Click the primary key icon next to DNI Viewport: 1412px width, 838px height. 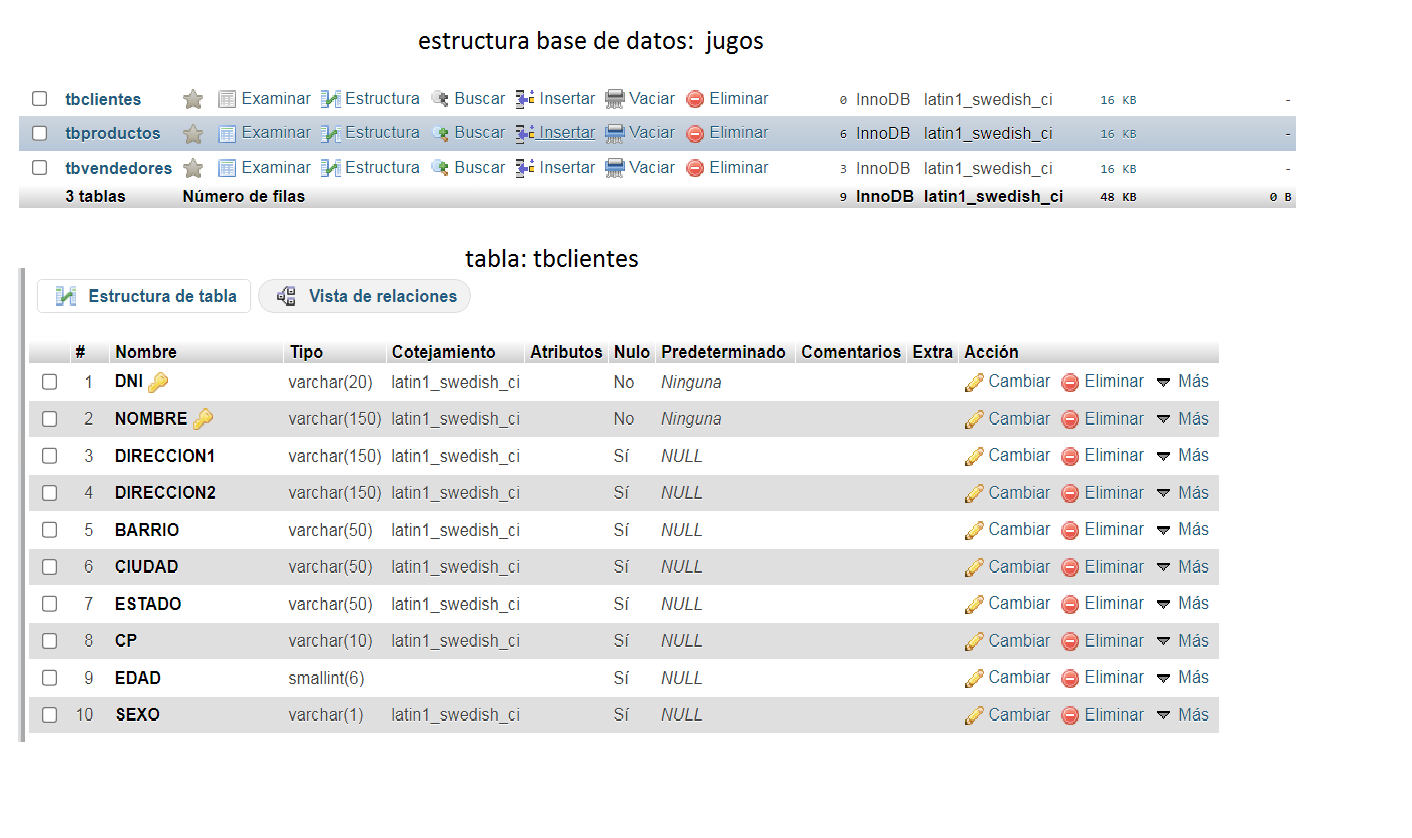[x=158, y=381]
